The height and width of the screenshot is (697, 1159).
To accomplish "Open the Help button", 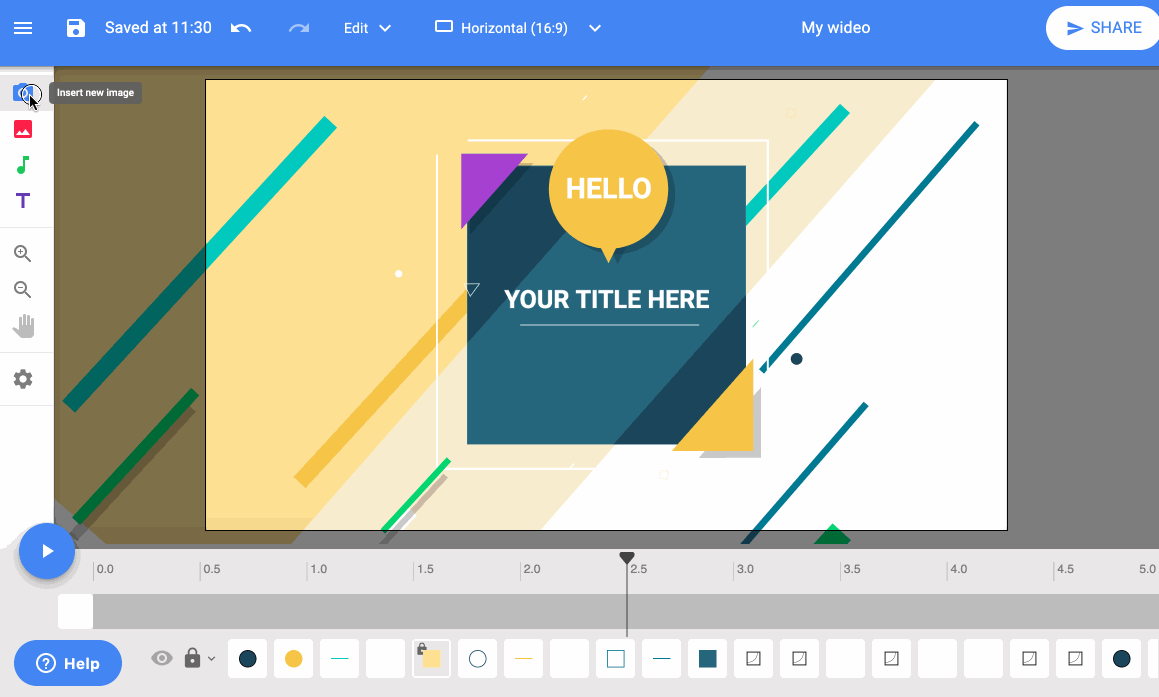I will [68, 663].
